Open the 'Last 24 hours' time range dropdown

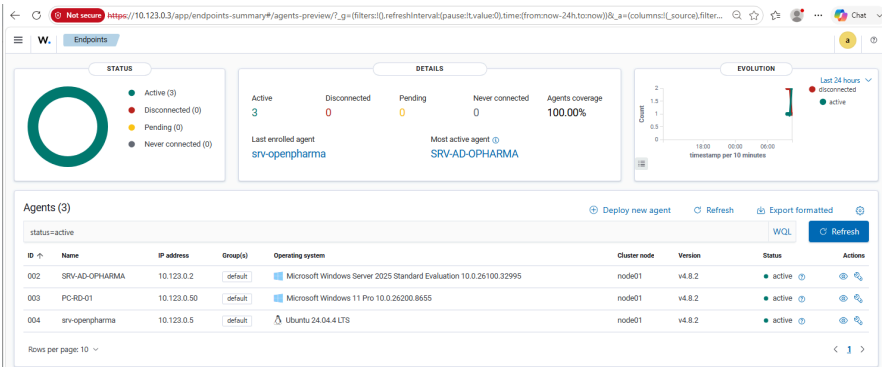pos(845,80)
